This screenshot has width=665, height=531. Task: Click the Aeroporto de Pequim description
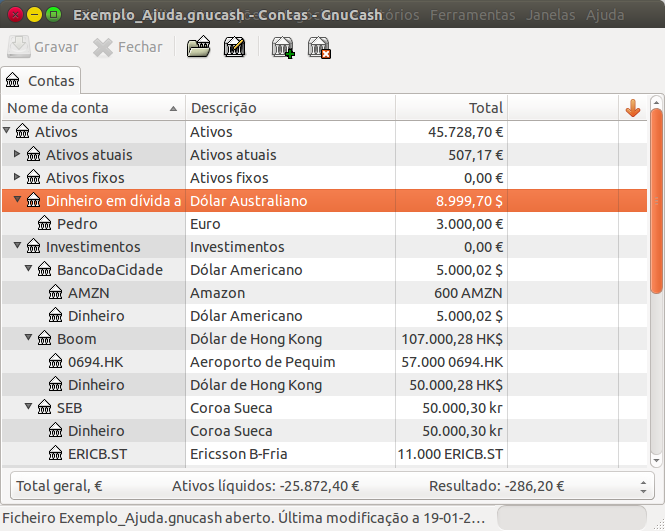point(263,362)
